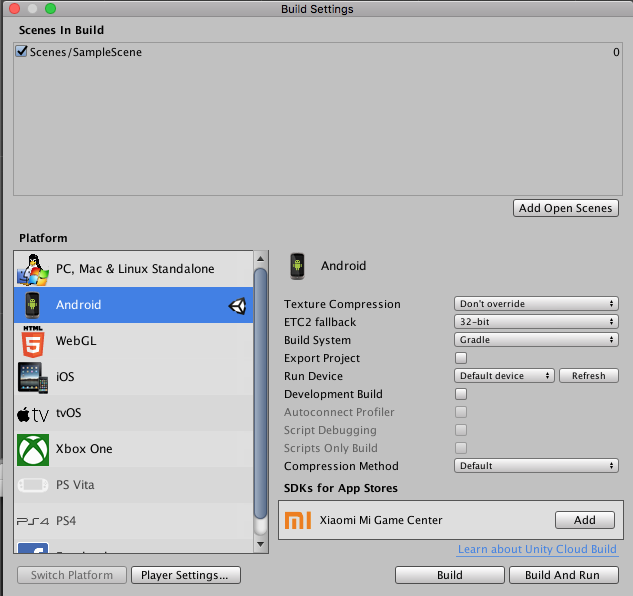The height and width of the screenshot is (596, 633).
Task: Click the platform list scrollbar thumb
Action: [x=260, y=393]
